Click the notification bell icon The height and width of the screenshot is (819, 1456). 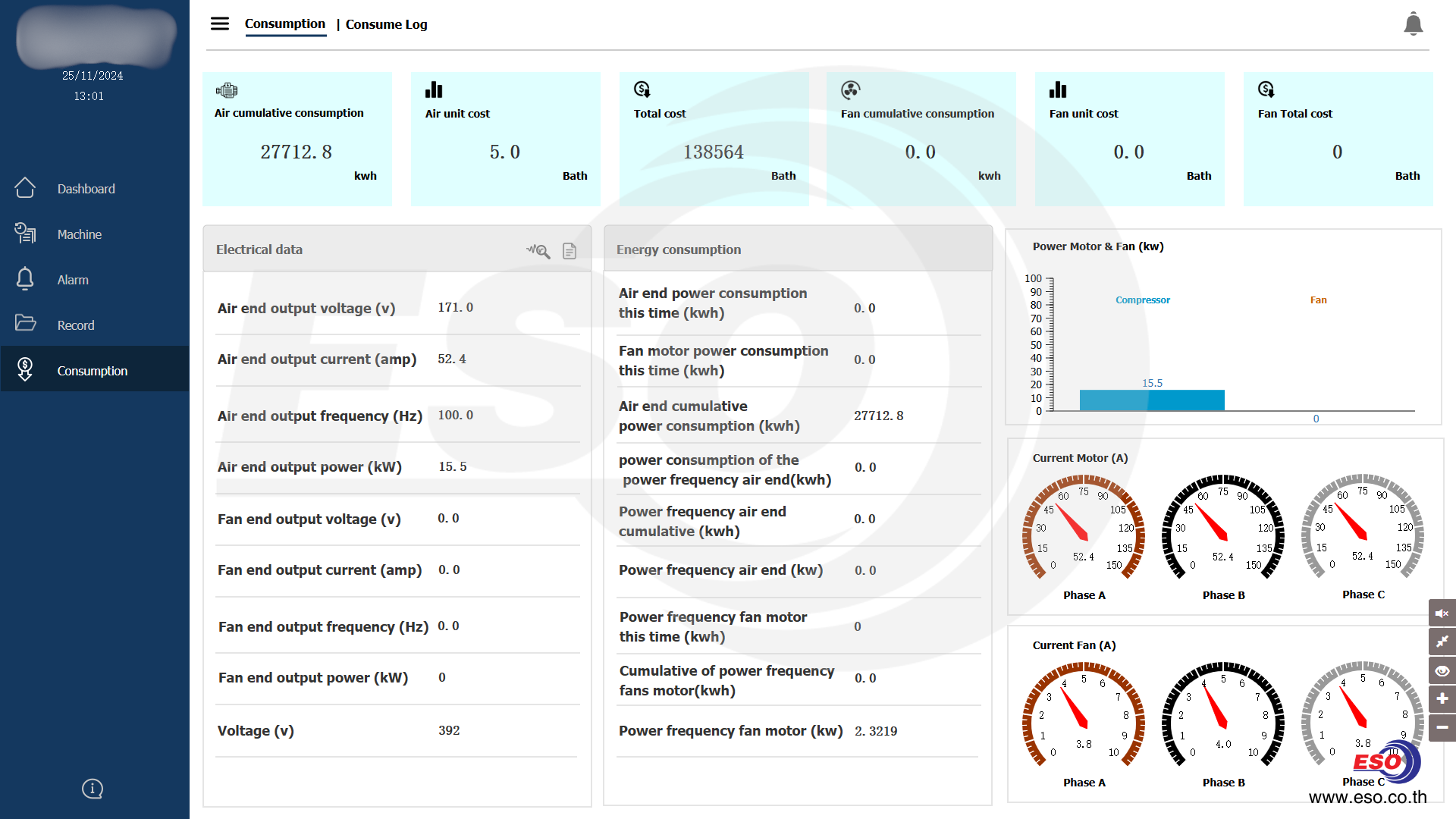(x=1413, y=24)
